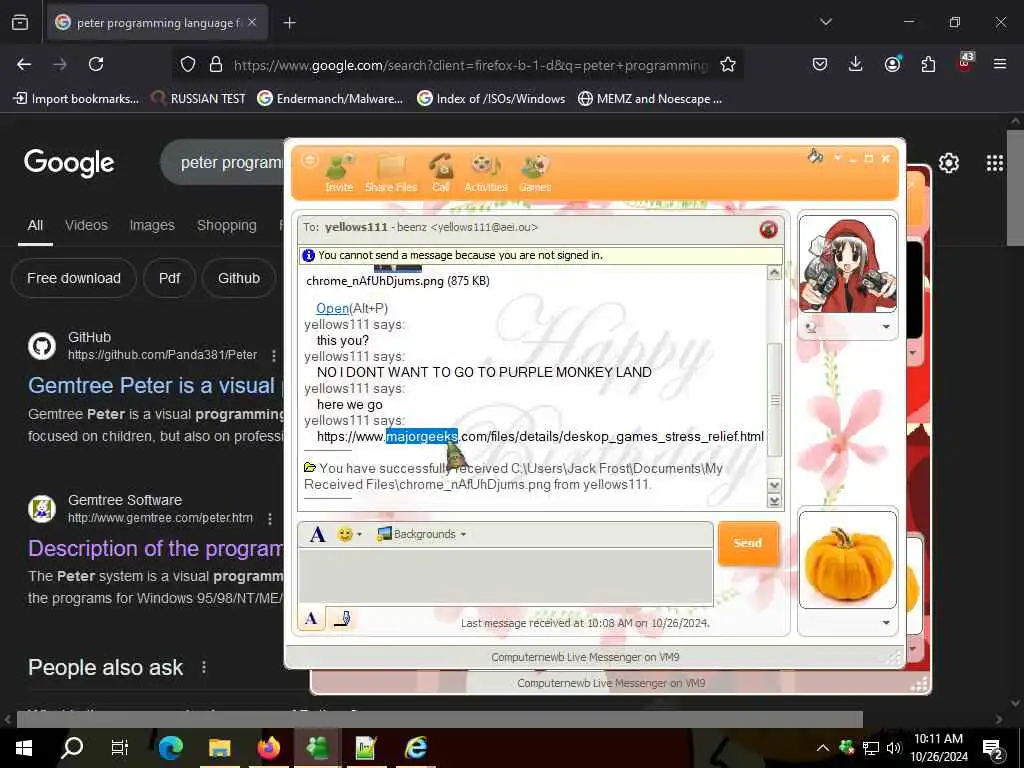
Task: Open the Windows Start menu
Action: pyautogui.click(x=24, y=748)
